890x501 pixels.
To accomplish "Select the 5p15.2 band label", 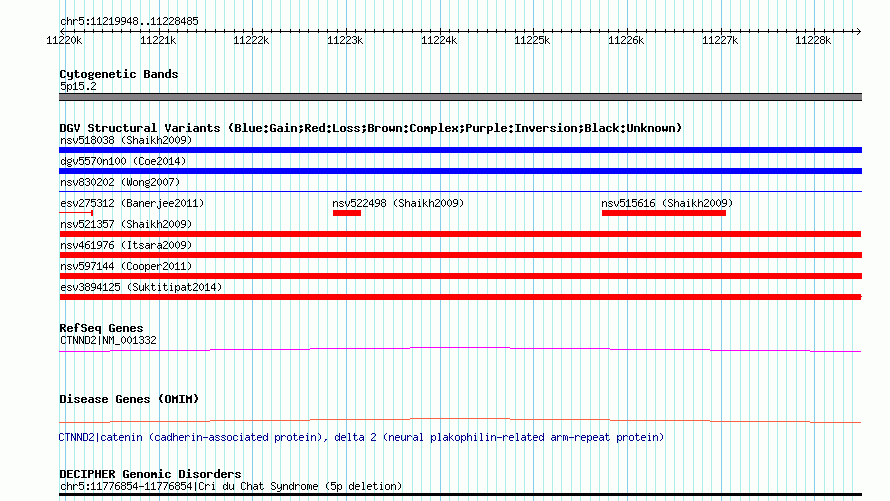I will 78,86.
